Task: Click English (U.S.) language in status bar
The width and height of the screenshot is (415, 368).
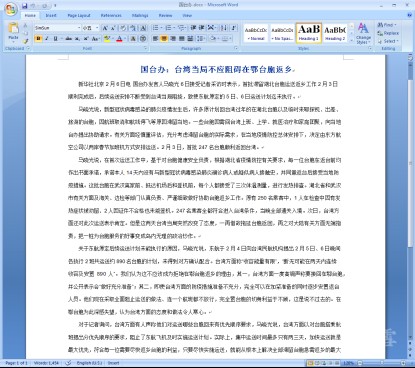Action: 89,363
